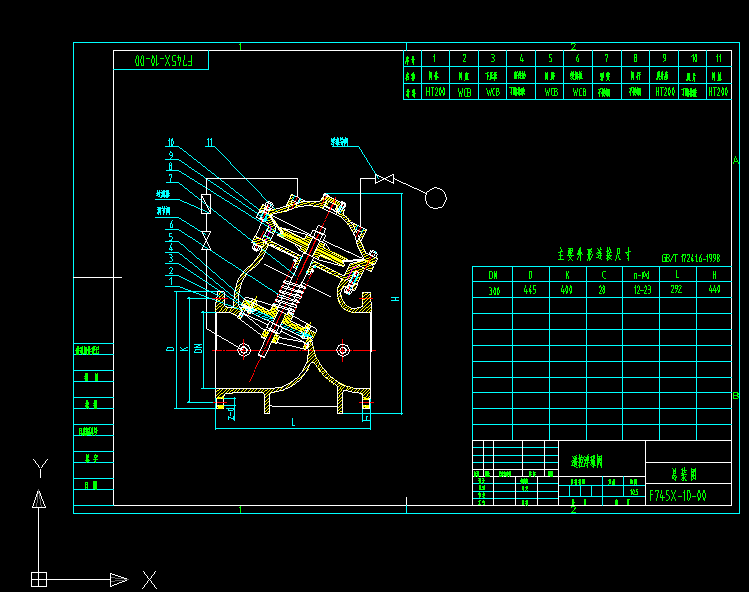Click zone marker A on the right border
Viewport: 749px width, 592px height.
pos(736,160)
